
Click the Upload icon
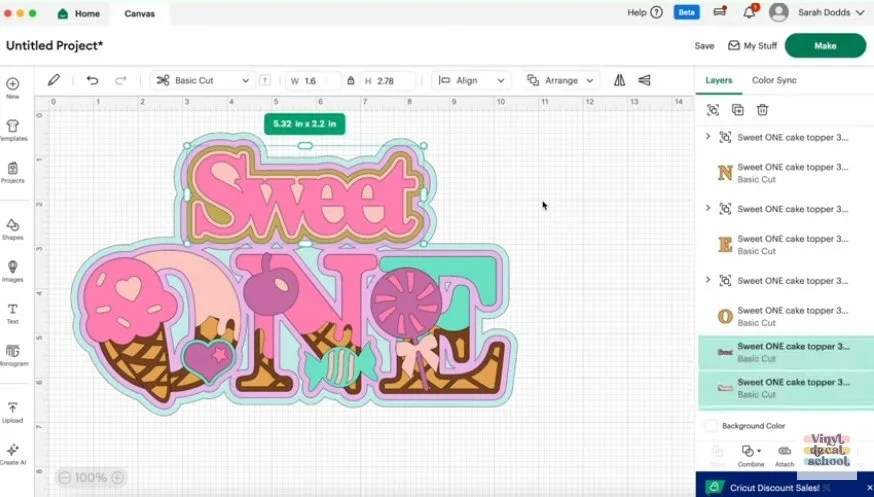(12, 412)
